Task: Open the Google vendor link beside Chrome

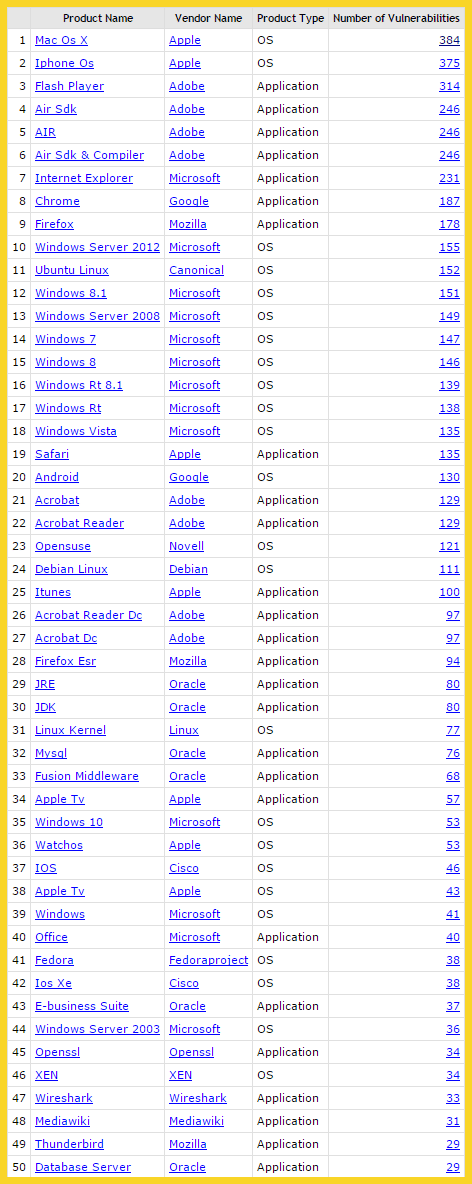Action: [x=189, y=202]
